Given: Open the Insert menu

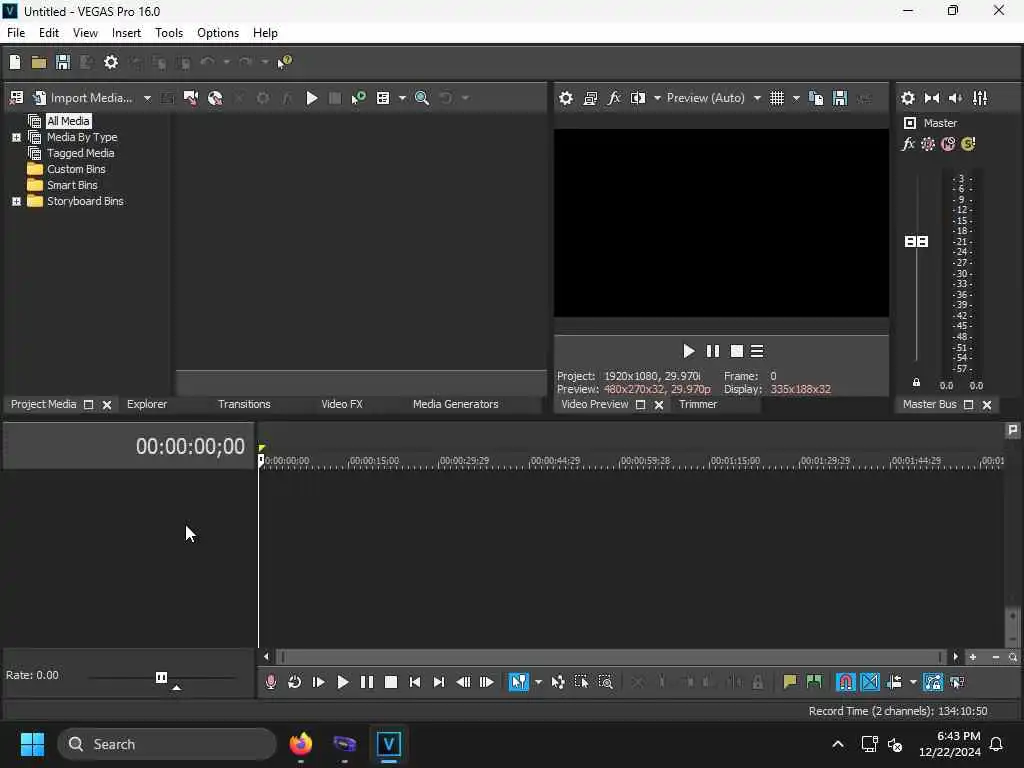Looking at the screenshot, I should pos(126,33).
